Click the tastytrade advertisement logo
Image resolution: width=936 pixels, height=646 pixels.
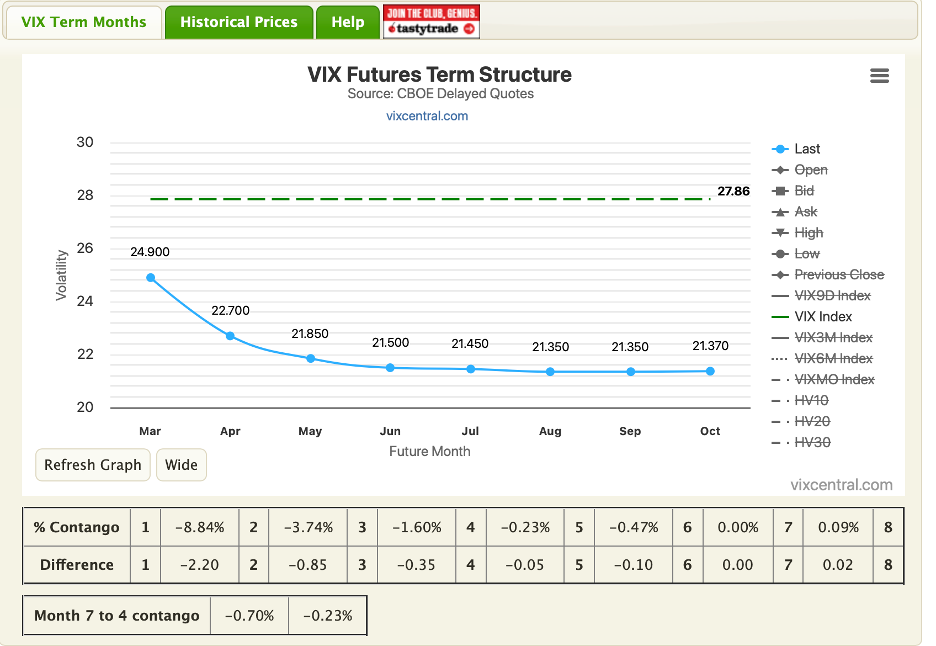430,21
